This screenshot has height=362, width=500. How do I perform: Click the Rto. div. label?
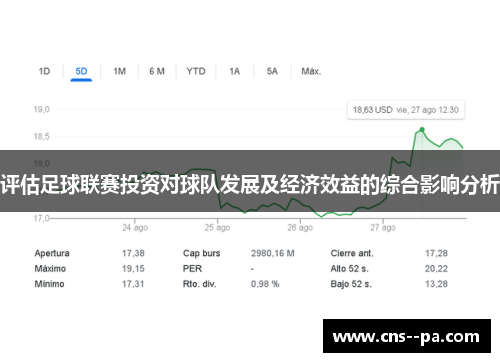click(200, 284)
